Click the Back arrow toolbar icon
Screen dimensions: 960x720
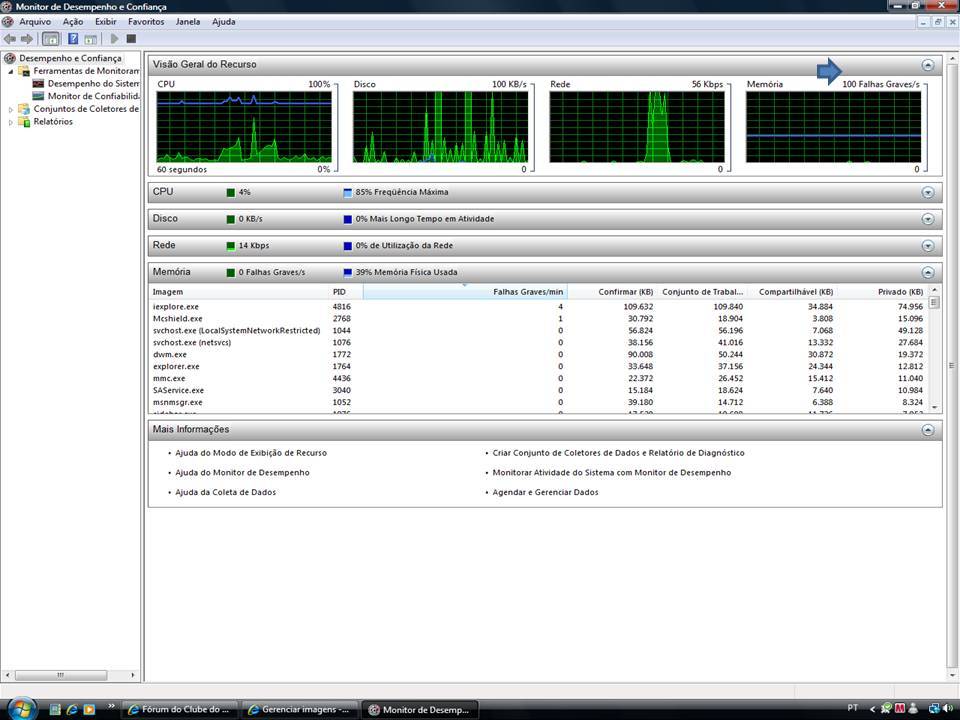10,39
